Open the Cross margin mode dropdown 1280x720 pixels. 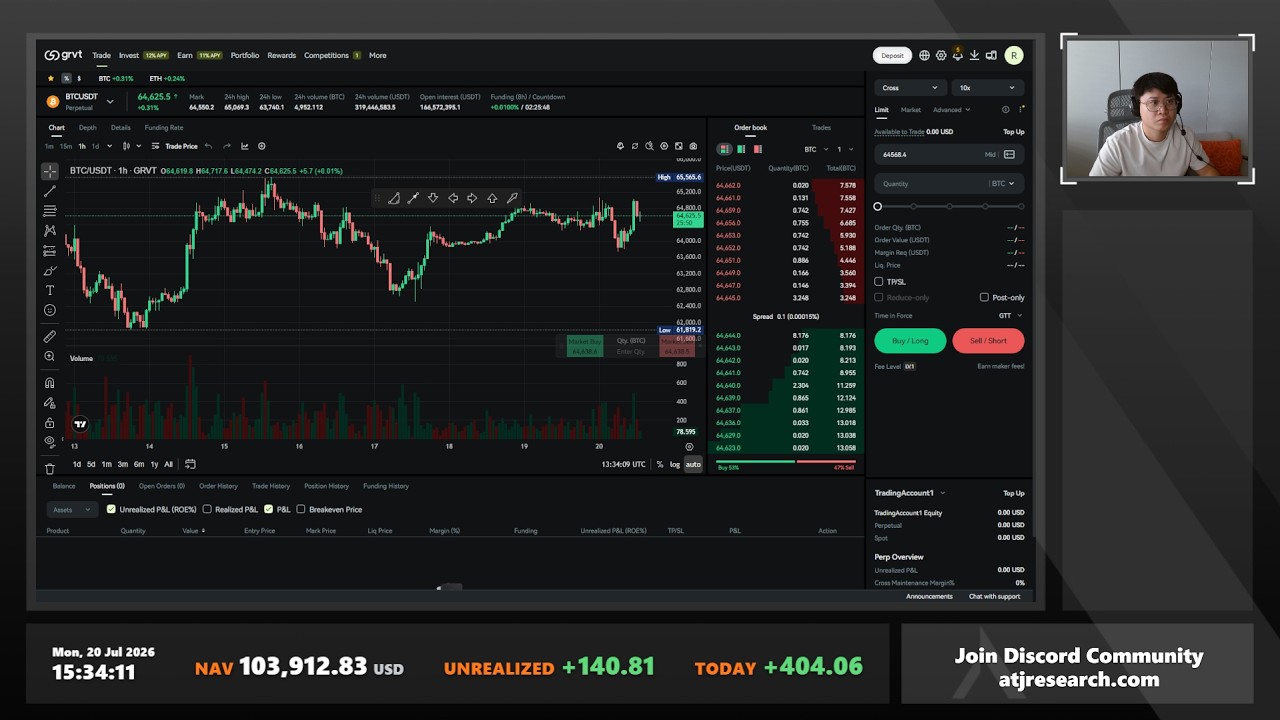[910, 88]
